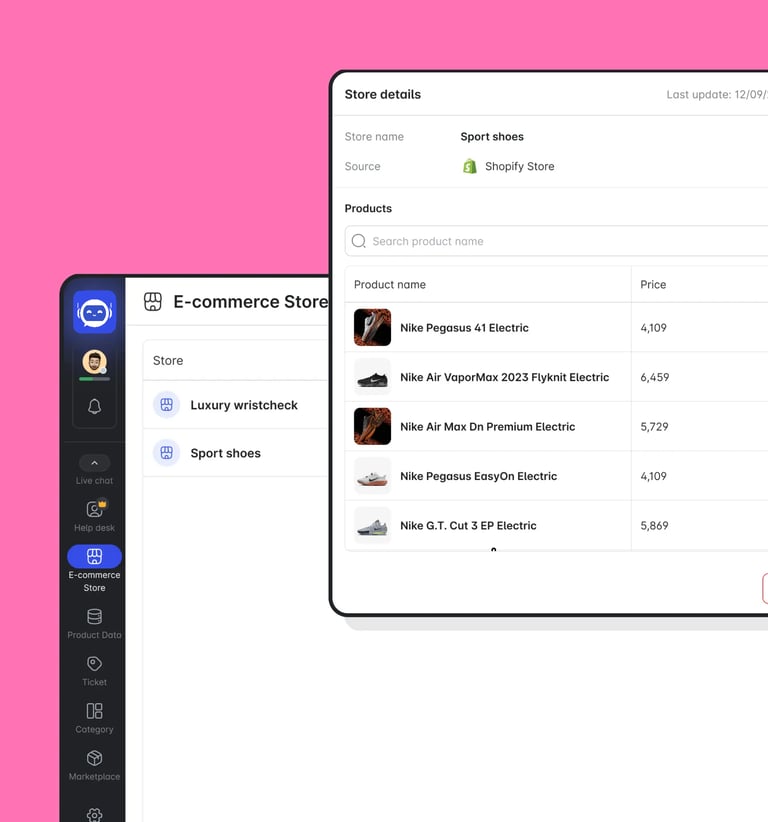The image size is (768, 822).
Task: Select Nike Air VaporMax 2023 Flyknit Electric
Action: coord(504,377)
